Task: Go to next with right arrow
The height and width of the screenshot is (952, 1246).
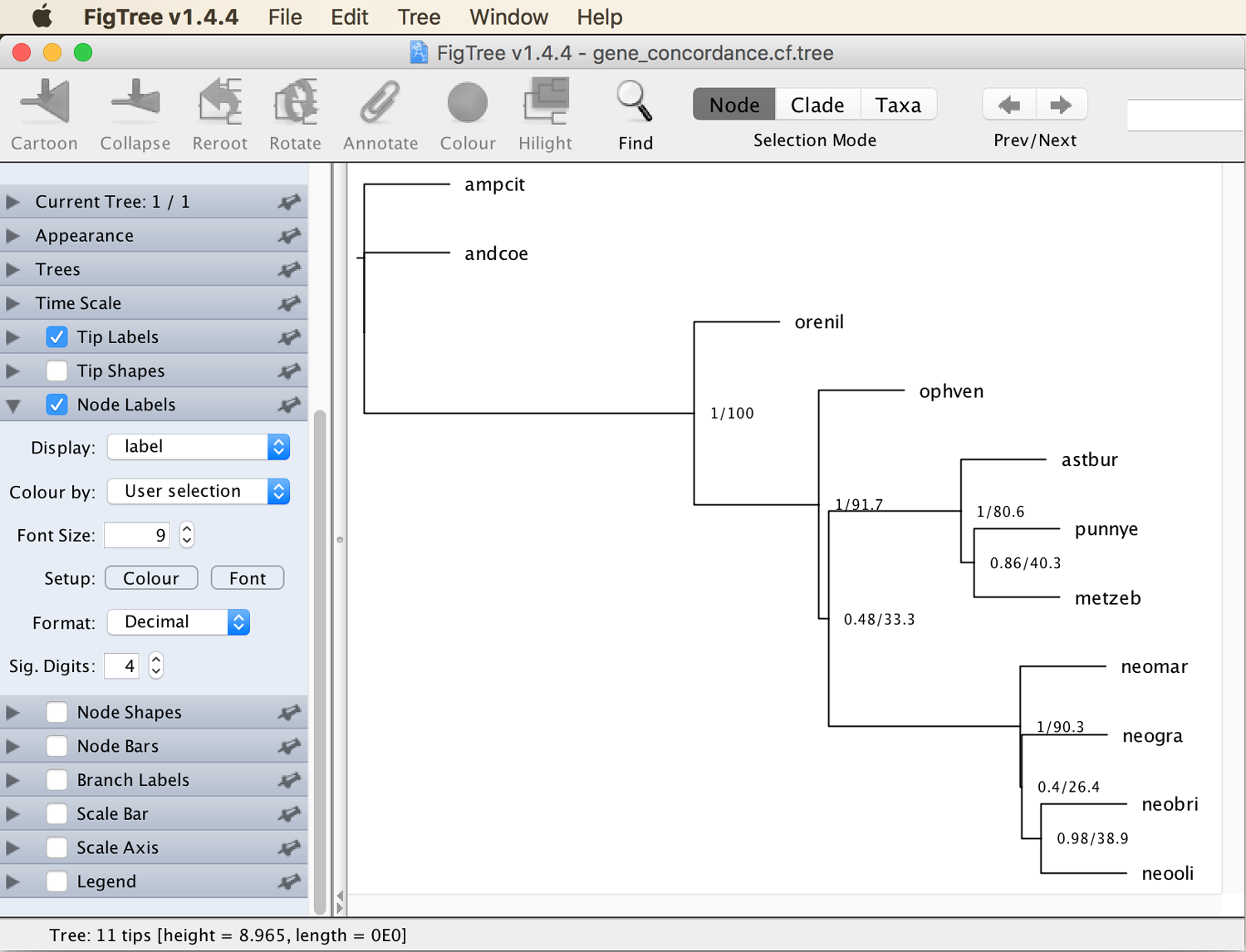Action: [1061, 106]
